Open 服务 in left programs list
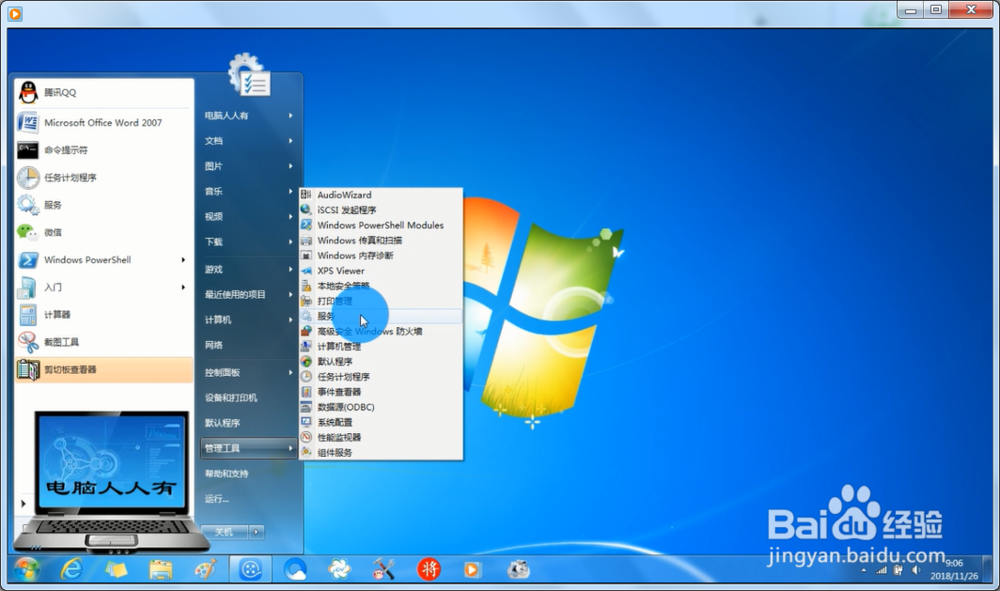 pos(104,205)
